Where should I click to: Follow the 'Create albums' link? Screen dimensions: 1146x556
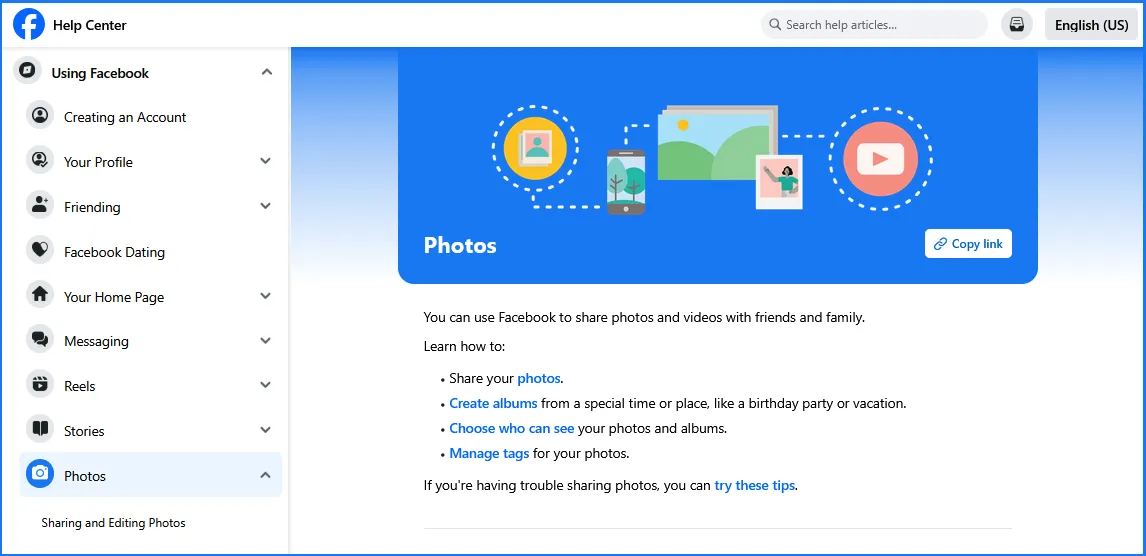click(493, 403)
